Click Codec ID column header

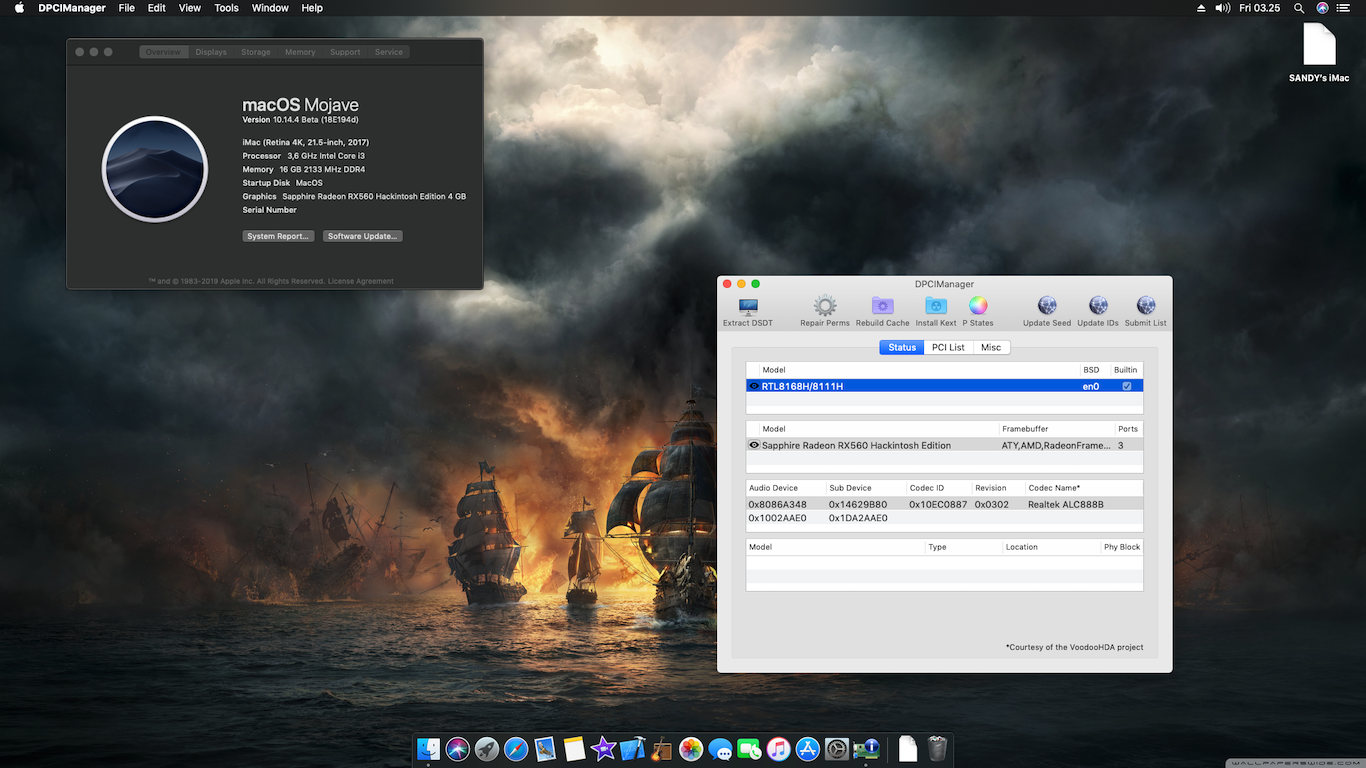tap(939, 488)
